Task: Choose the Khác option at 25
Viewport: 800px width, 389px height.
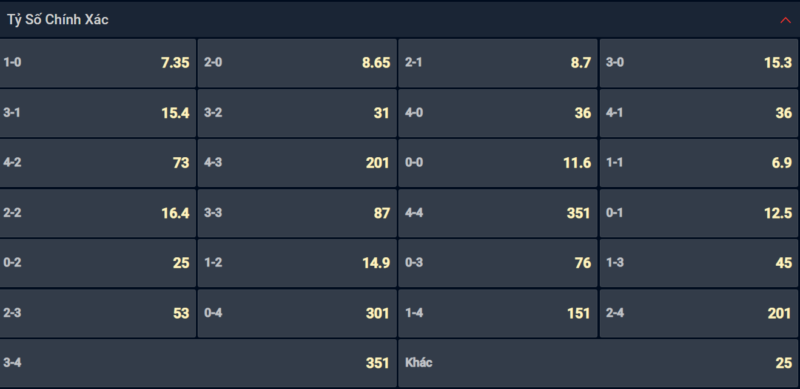Action: click(x=599, y=363)
